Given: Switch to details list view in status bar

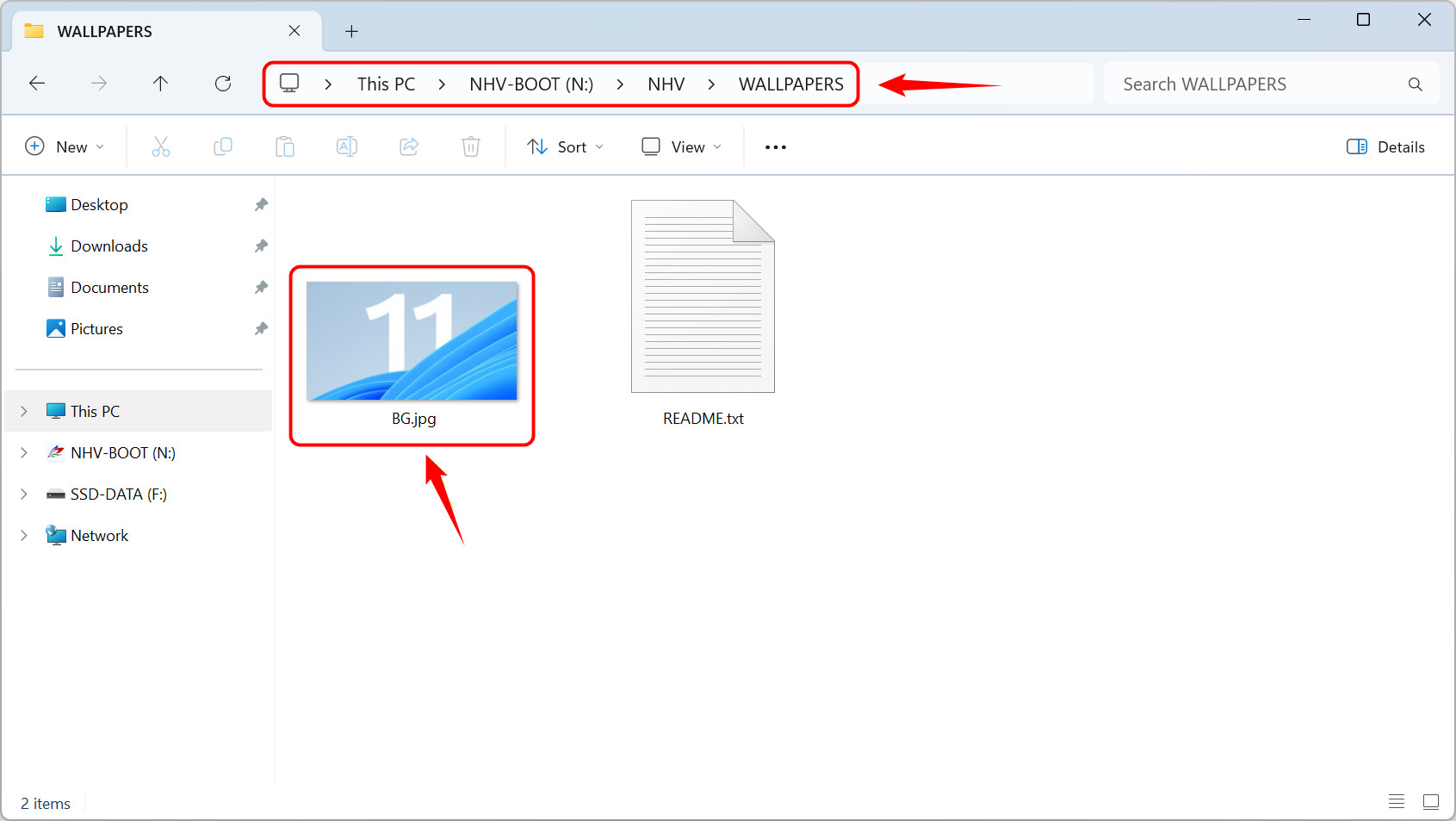Looking at the screenshot, I should pyautogui.click(x=1397, y=802).
